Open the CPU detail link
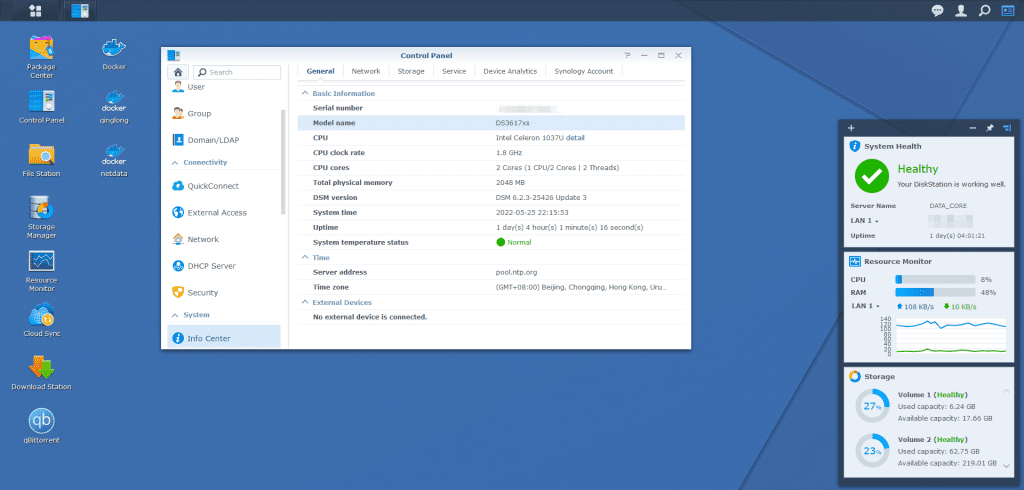This screenshot has width=1024, height=490. (x=575, y=138)
